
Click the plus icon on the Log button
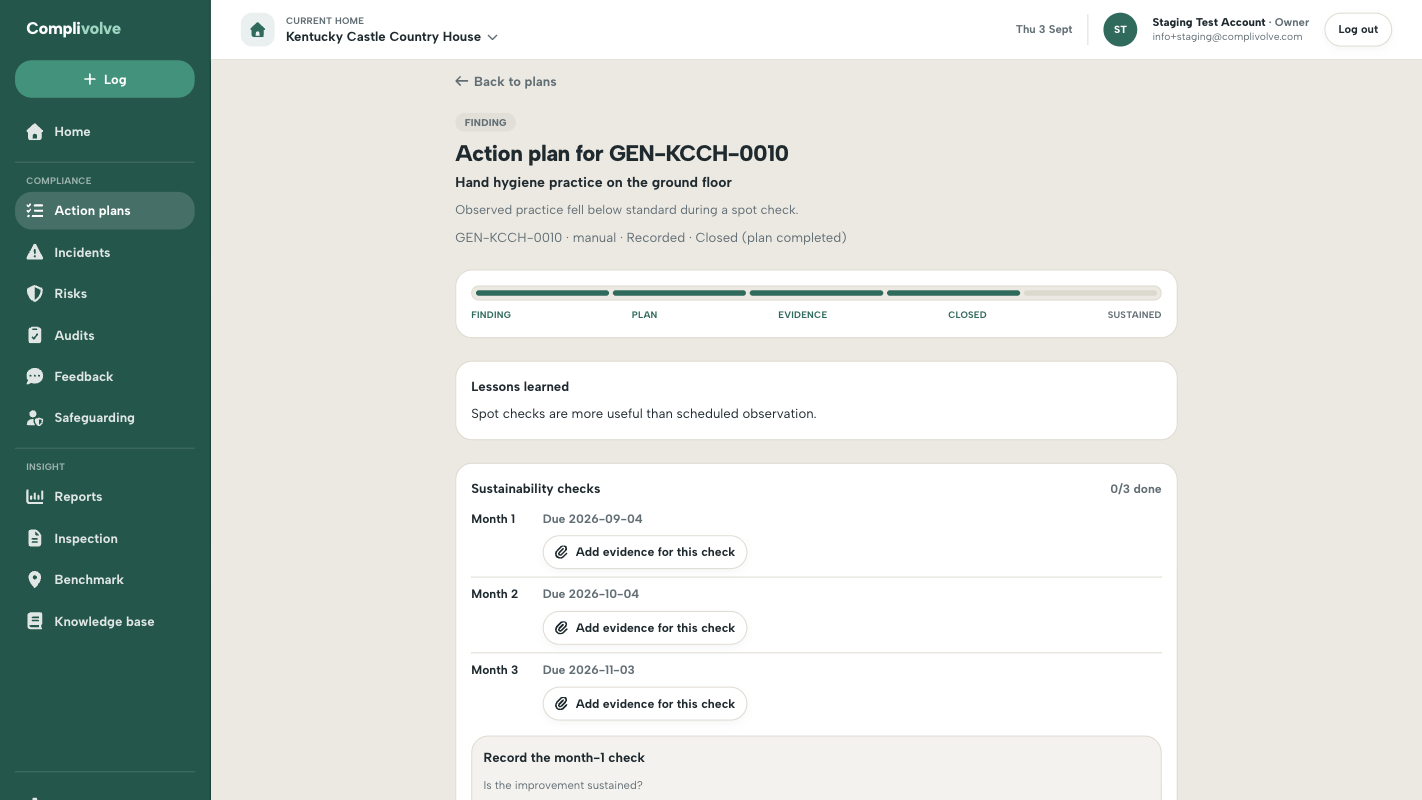(x=90, y=79)
